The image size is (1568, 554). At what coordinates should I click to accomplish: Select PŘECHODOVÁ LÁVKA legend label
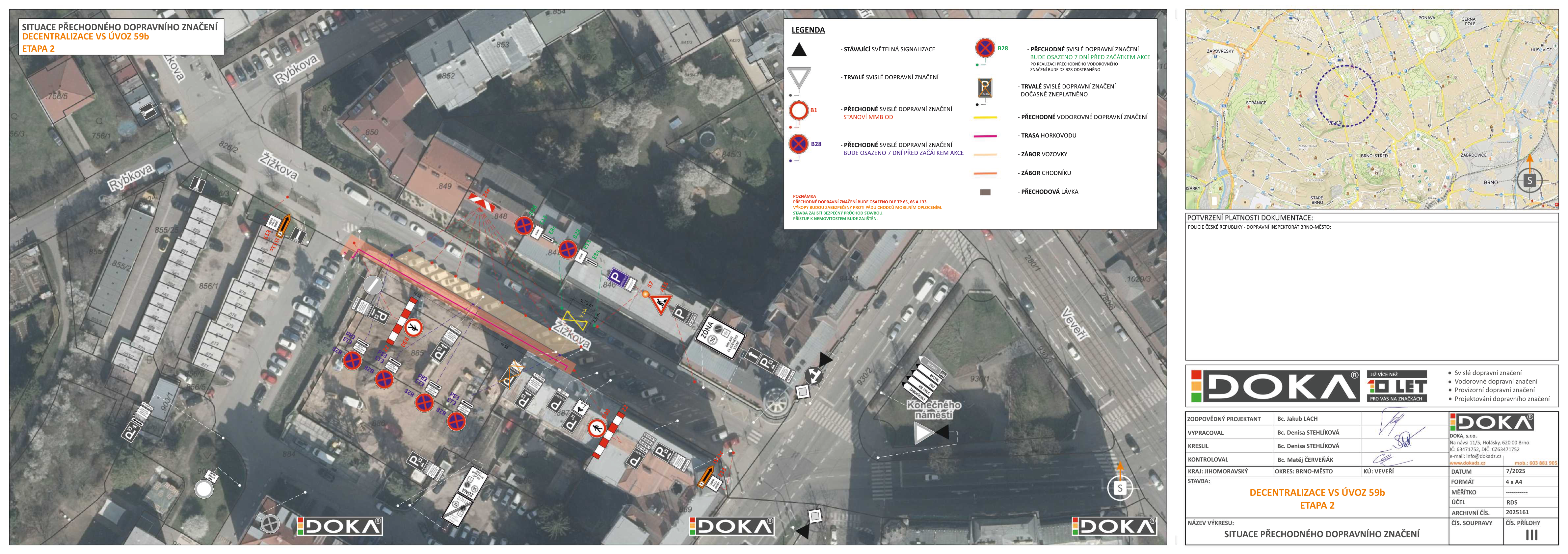point(1050,192)
